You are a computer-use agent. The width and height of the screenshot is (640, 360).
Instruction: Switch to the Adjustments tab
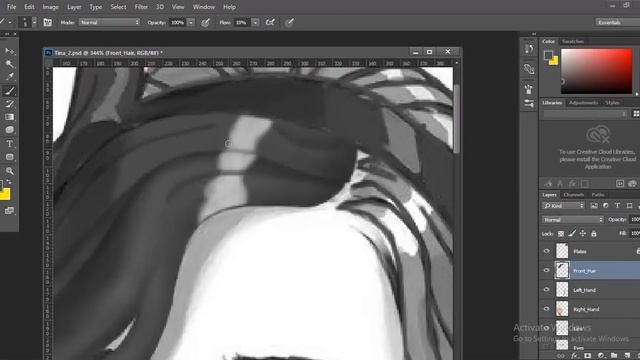click(583, 102)
